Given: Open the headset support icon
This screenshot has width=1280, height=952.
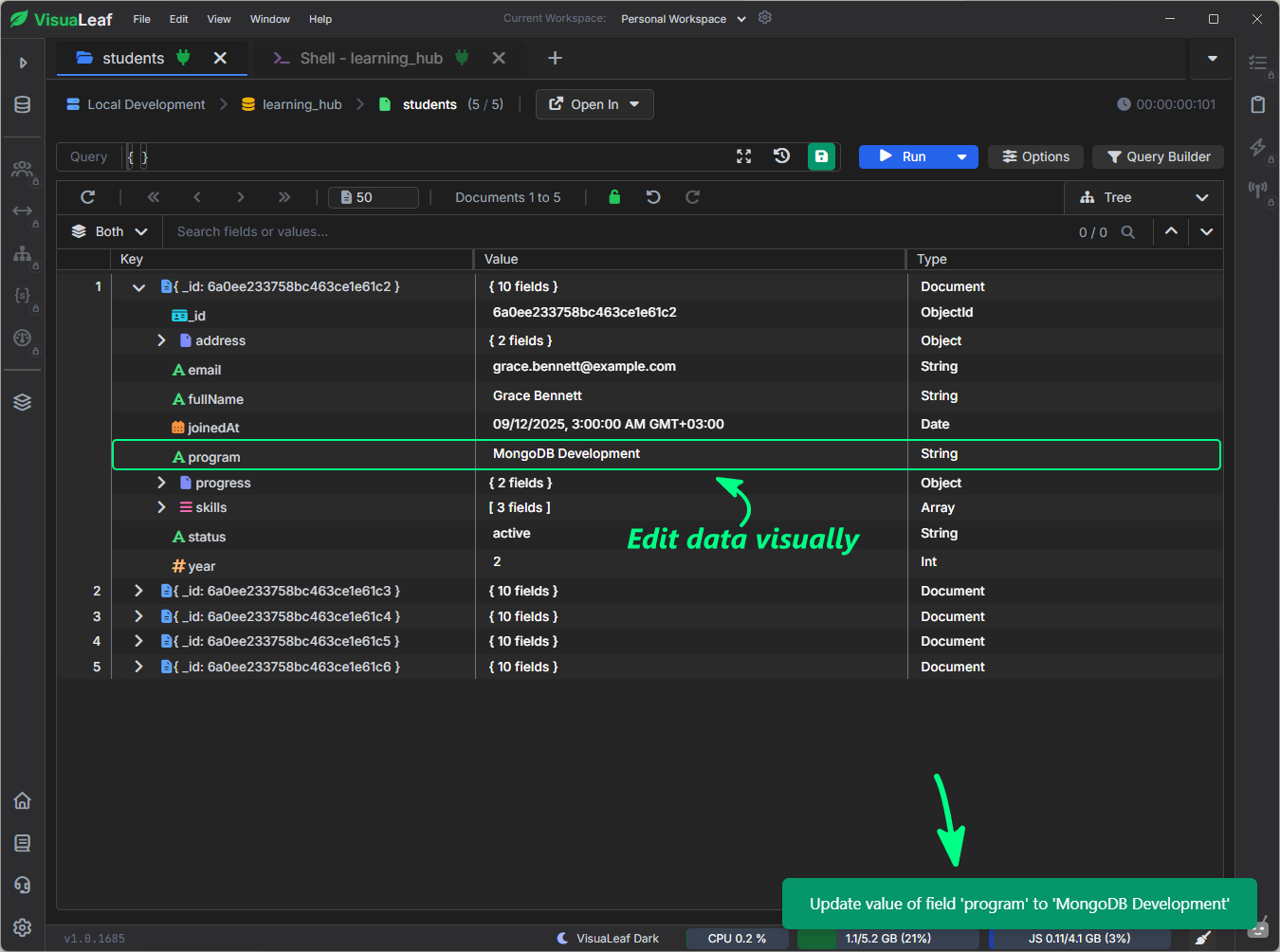Looking at the screenshot, I should pyautogui.click(x=23, y=885).
